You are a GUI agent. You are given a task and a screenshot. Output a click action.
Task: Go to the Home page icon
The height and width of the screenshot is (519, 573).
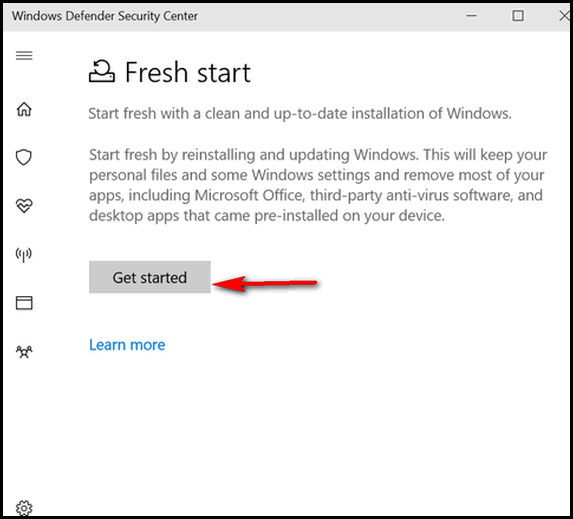pos(24,109)
